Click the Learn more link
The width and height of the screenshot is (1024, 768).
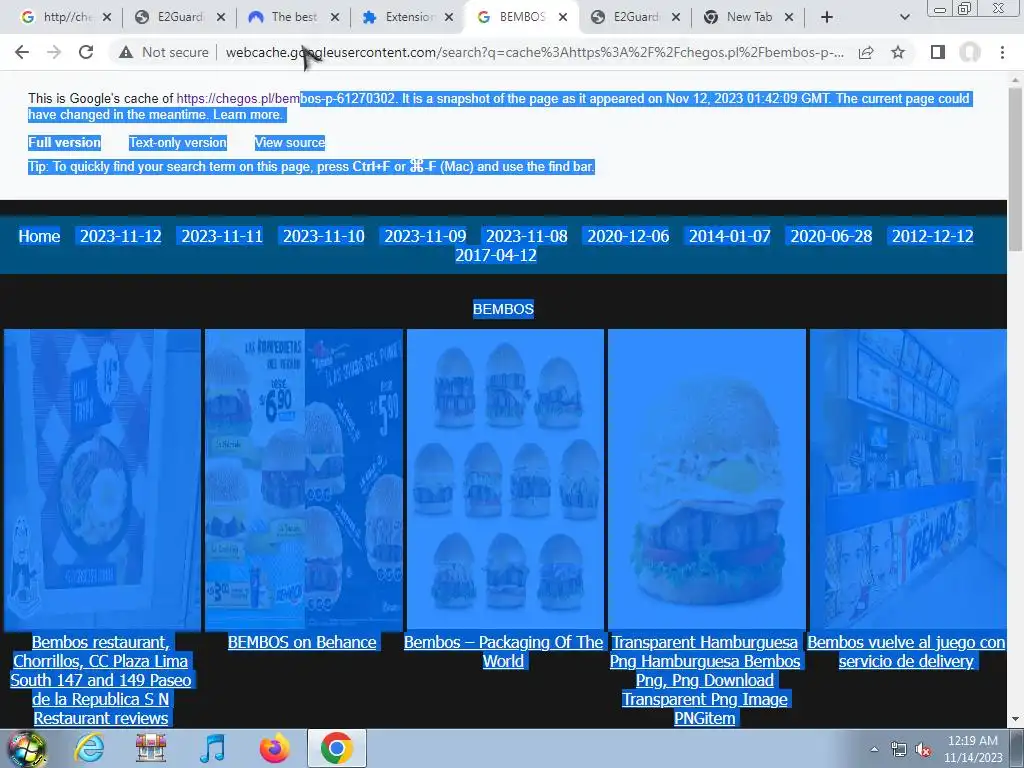(x=247, y=115)
